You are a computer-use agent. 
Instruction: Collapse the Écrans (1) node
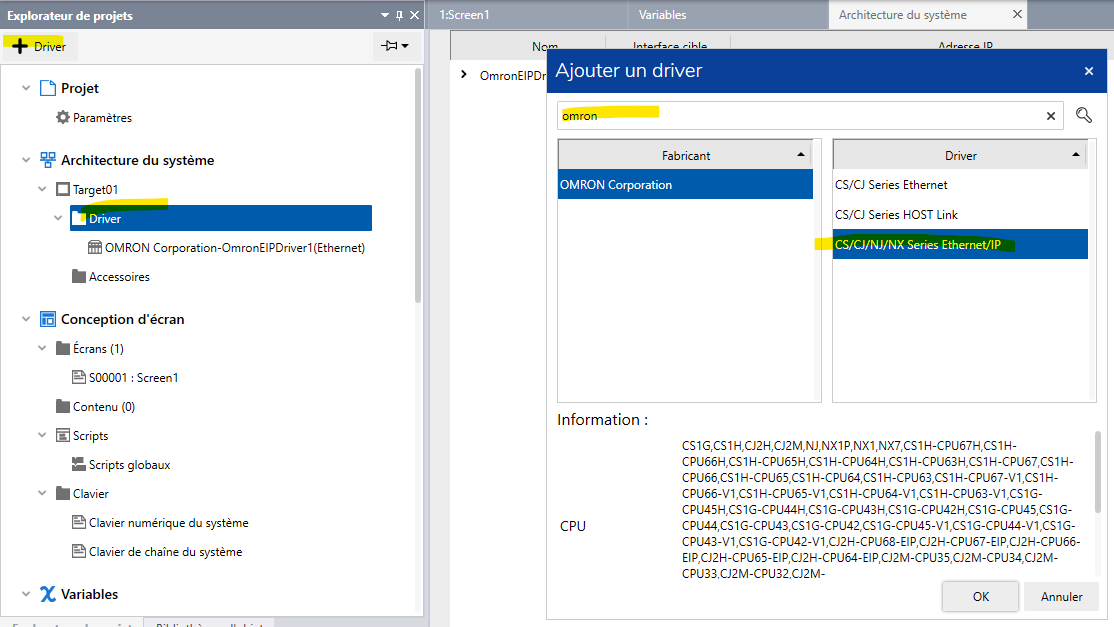pos(42,348)
